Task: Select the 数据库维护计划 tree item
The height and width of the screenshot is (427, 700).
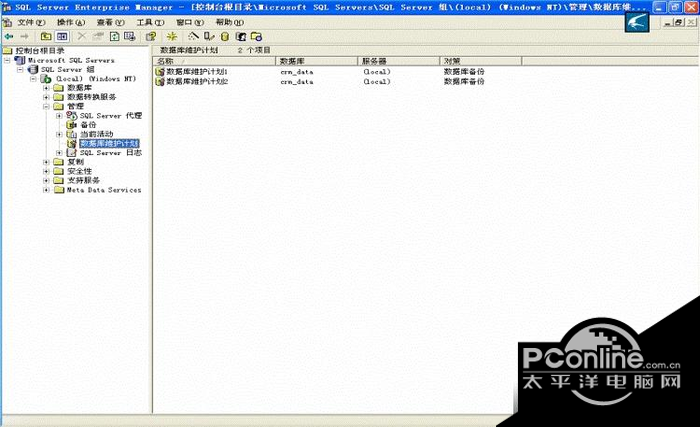Action: coord(109,143)
